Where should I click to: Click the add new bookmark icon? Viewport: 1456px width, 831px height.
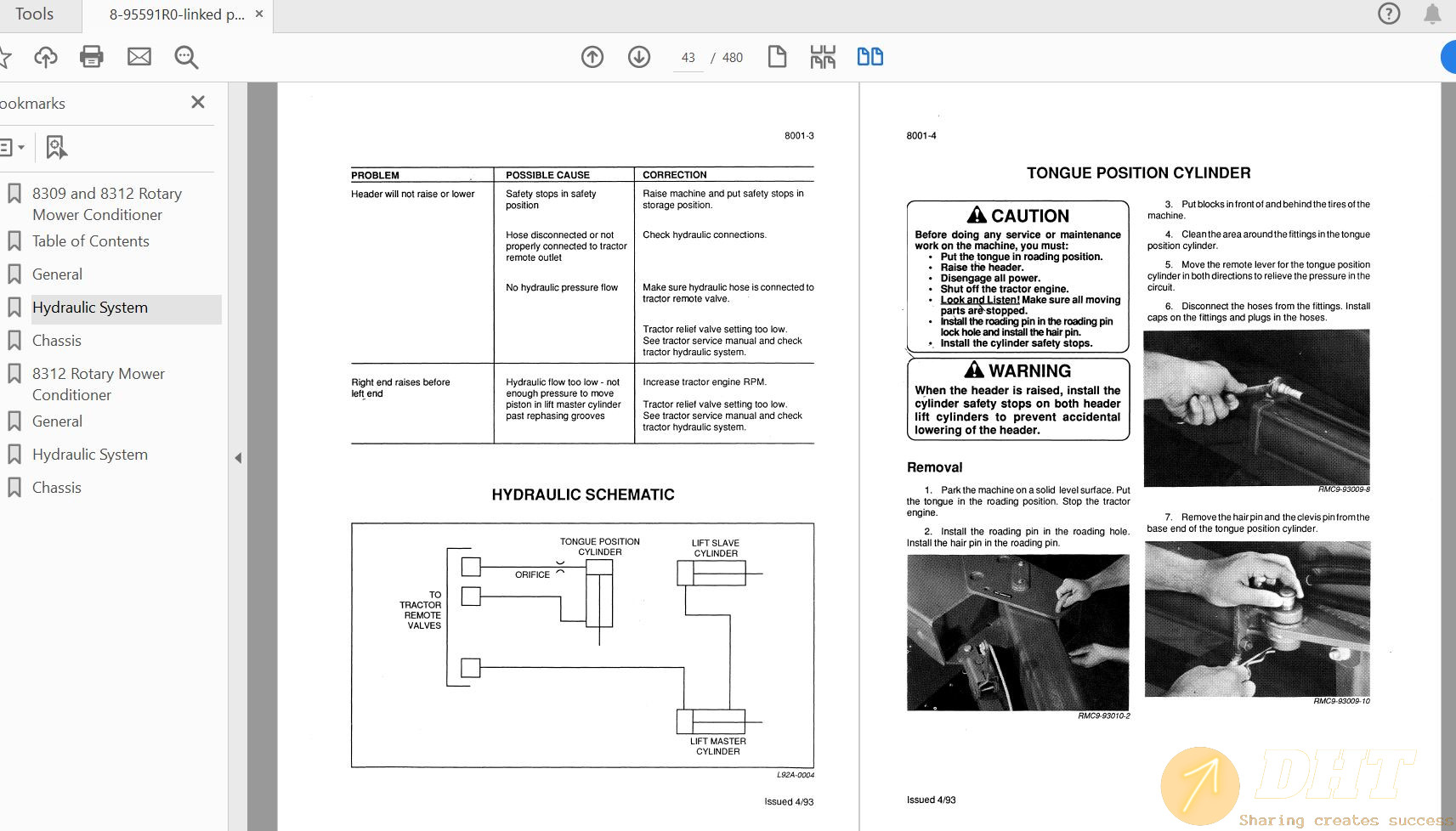[56, 147]
